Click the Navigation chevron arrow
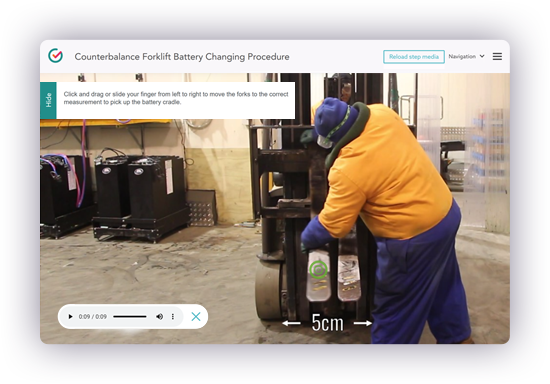550x384 pixels. [x=482, y=56]
